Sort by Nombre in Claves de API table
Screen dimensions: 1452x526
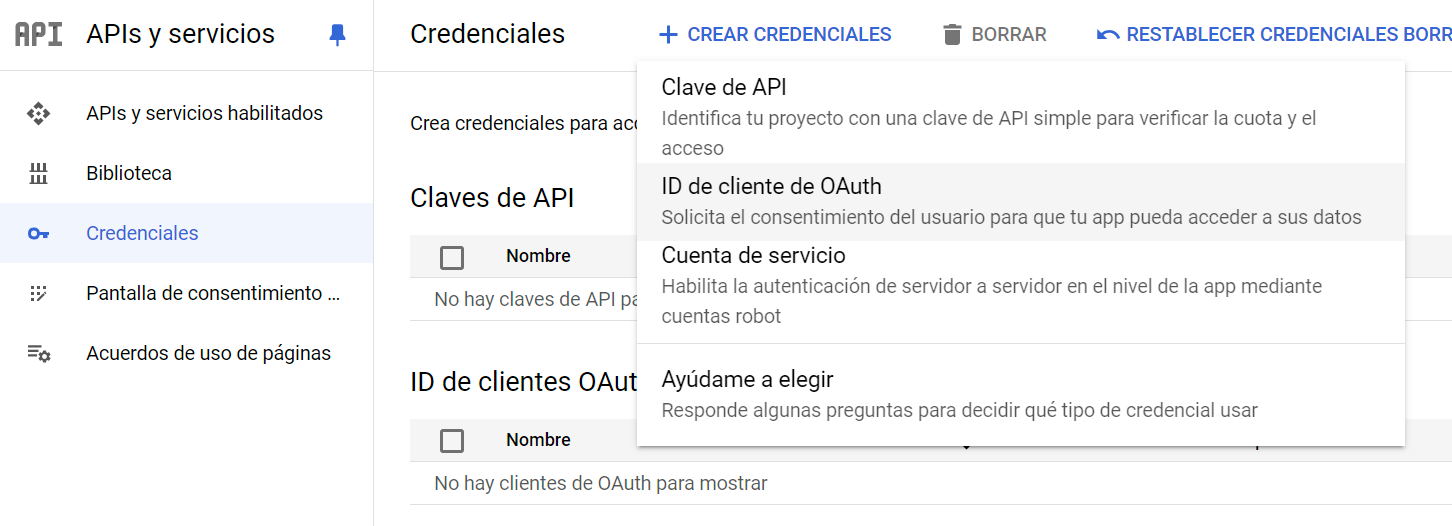pos(538,256)
